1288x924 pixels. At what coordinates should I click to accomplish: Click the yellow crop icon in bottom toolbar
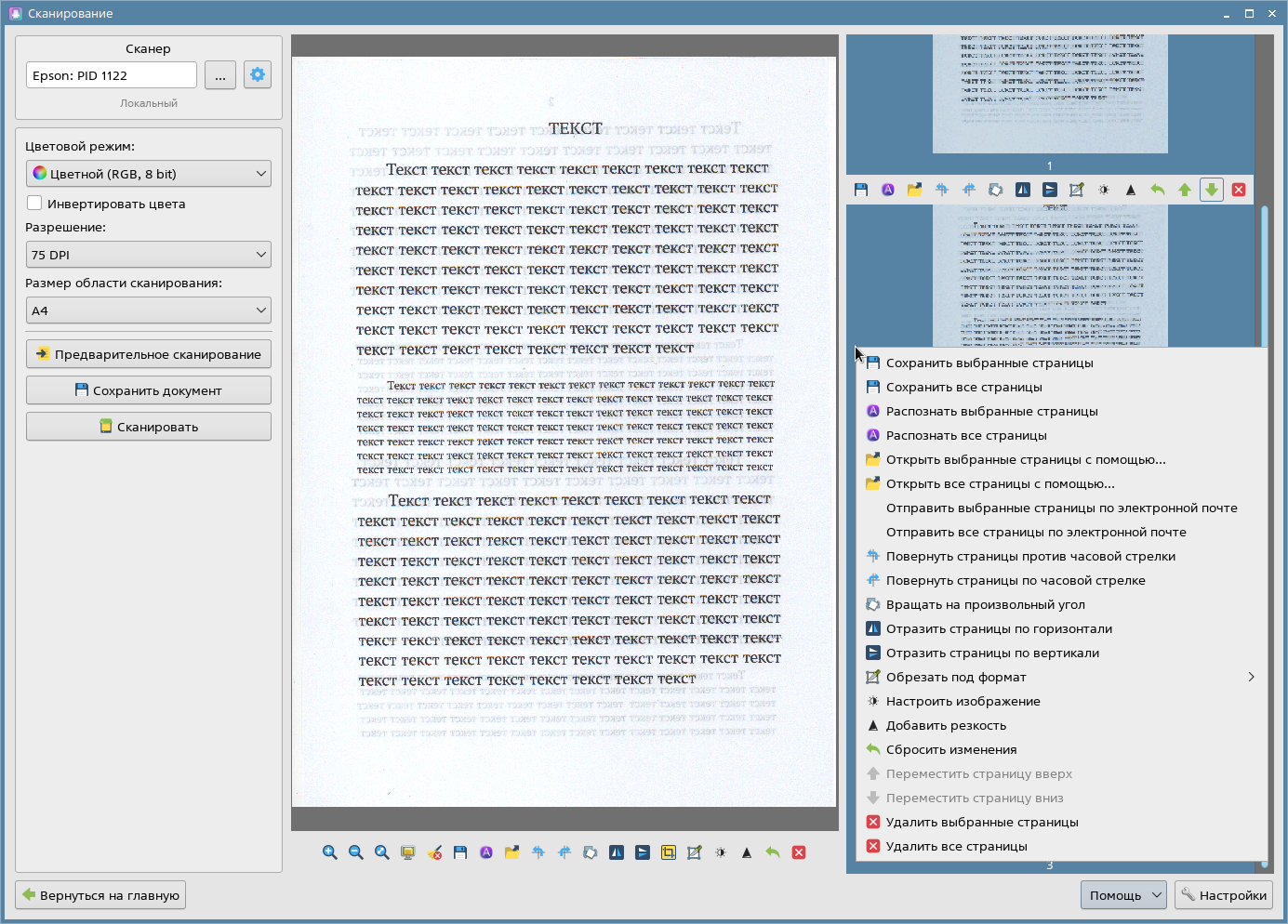tap(669, 852)
